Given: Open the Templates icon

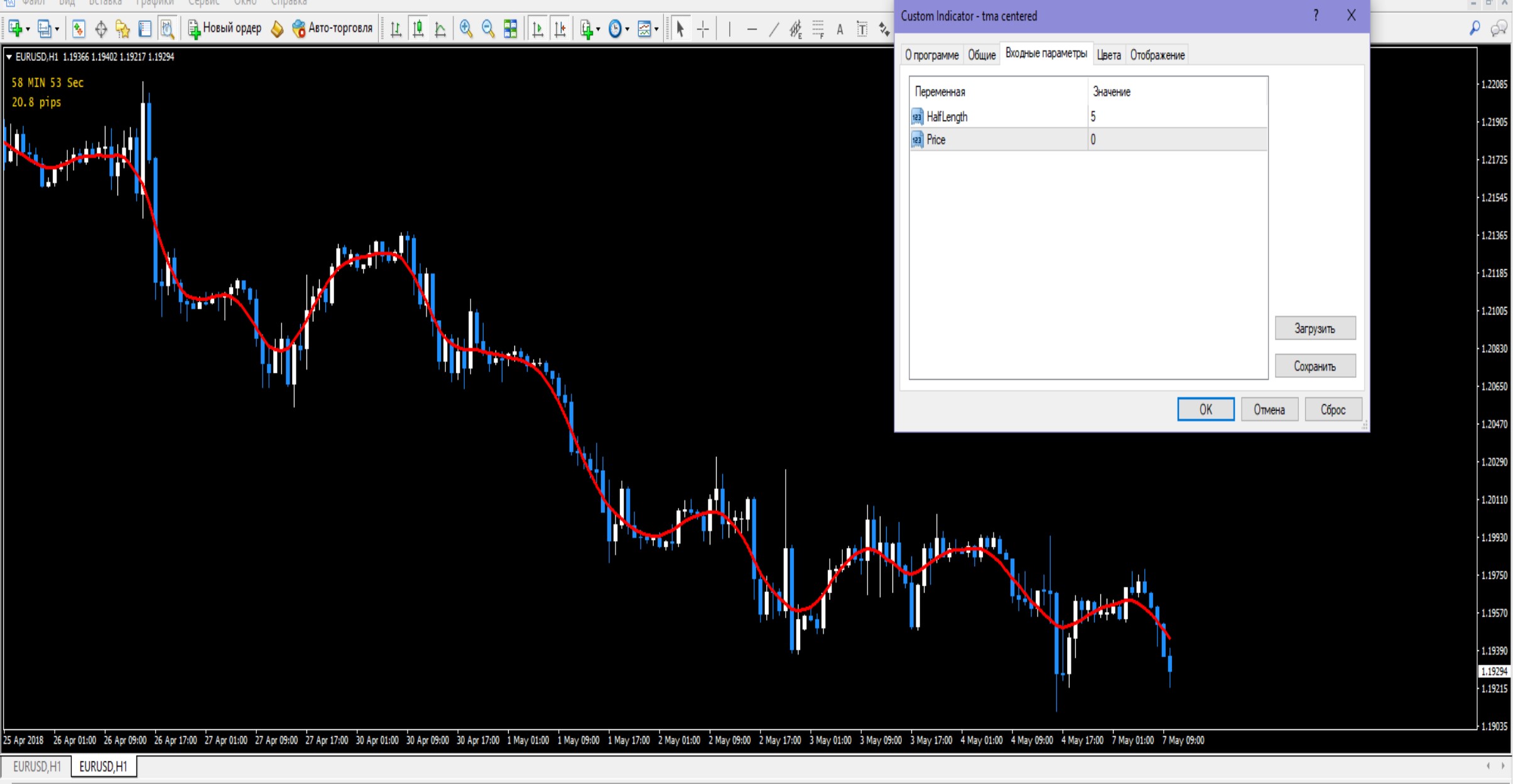Looking at the screenshot, I should [x=644, y=29].
